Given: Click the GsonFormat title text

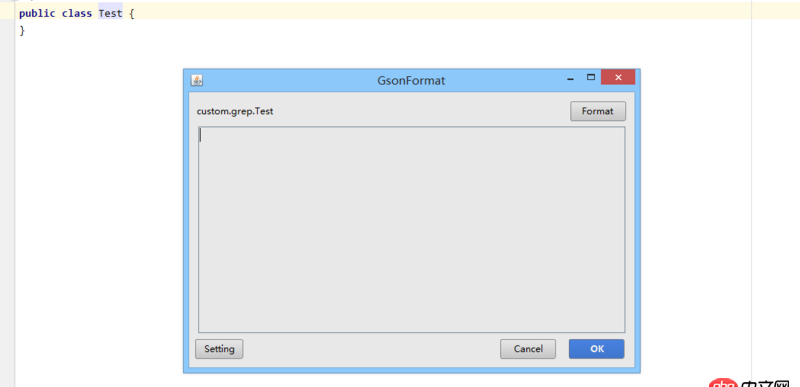Looking at the screenshot, I should point(411,81).
